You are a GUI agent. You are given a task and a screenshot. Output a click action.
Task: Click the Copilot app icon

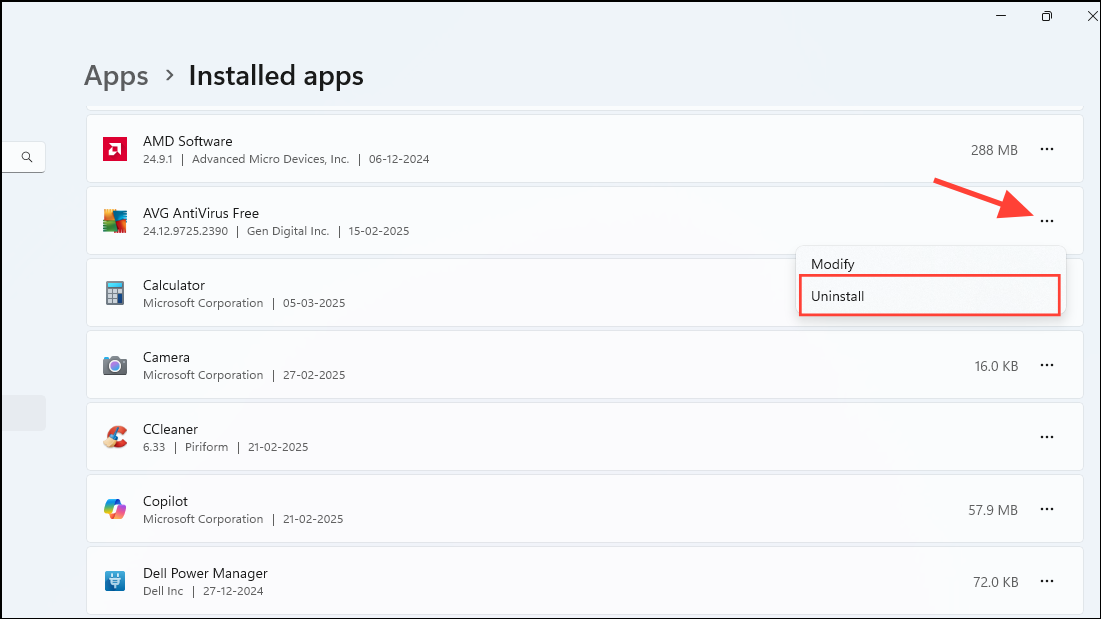click(115, 509)
